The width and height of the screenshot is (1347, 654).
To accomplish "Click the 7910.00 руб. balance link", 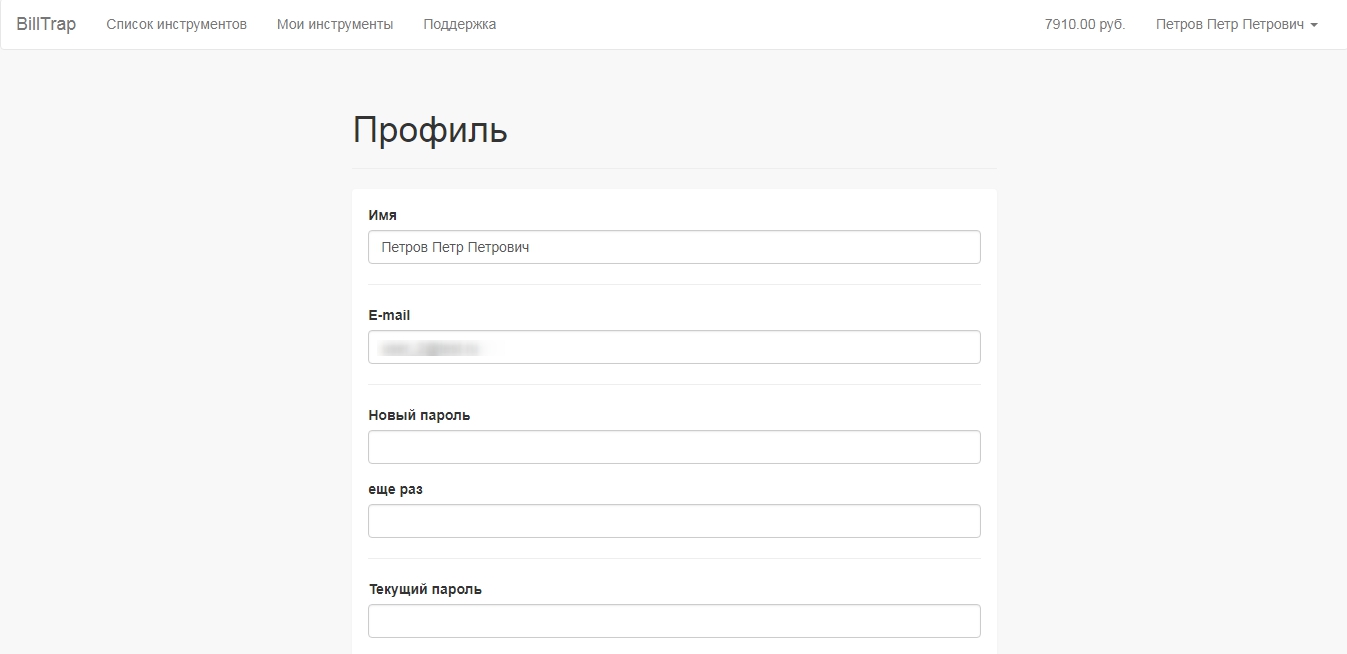I will pyautogui.click(x=1085, y=24).
